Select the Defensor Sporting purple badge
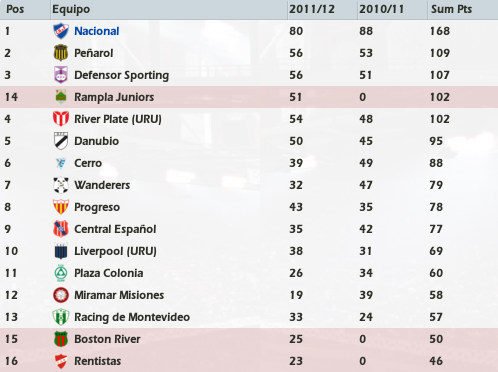This screenshot has width=498, height=372. [61, 75]
